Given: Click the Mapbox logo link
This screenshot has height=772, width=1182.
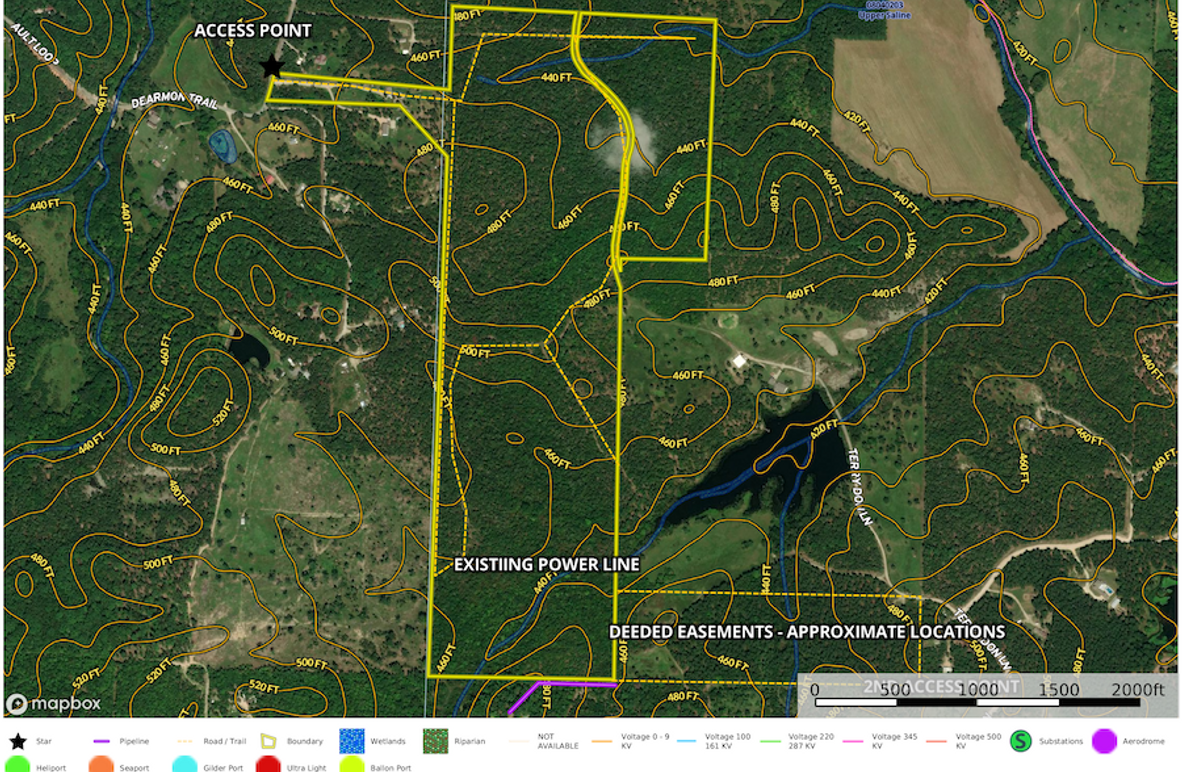Looking at the screenshot, I should [54, 703].
